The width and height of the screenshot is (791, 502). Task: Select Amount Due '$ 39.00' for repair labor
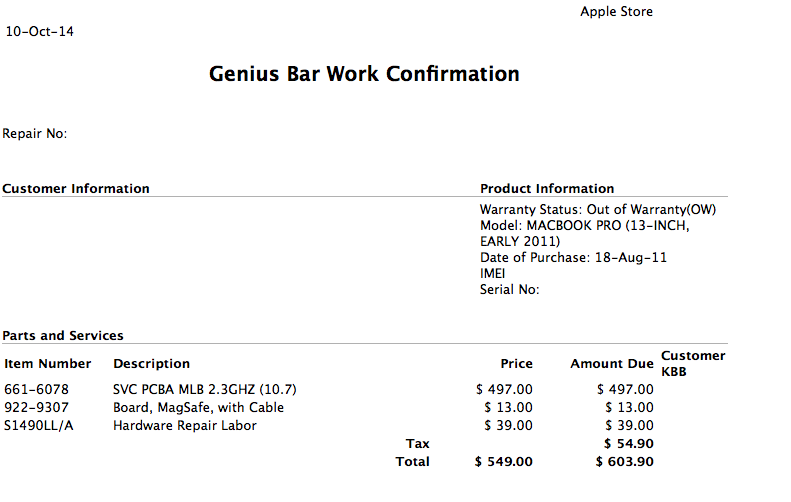pyautogui.click(x=629, y=425)
